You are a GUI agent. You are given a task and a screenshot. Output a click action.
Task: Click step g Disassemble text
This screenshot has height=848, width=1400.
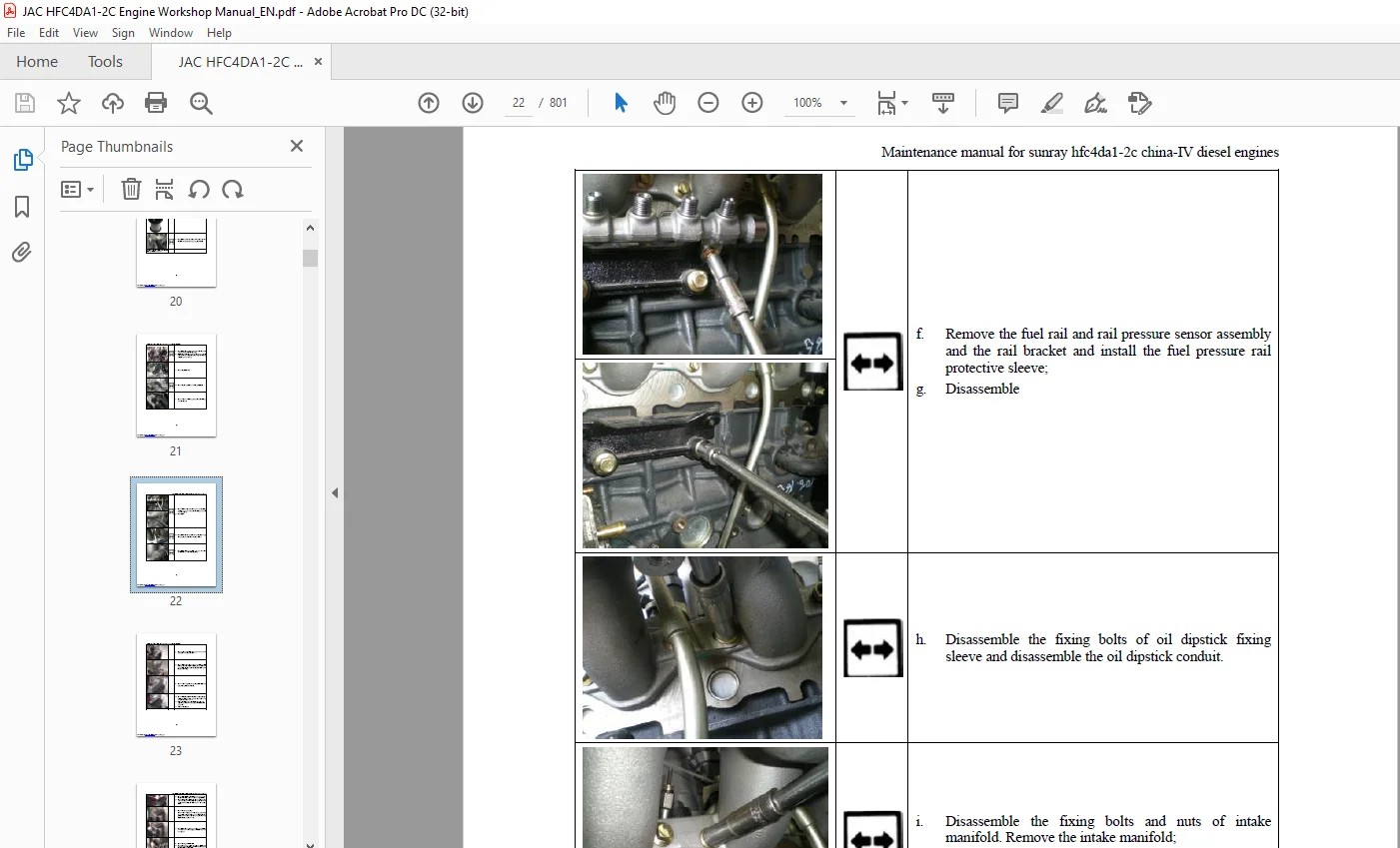pyautogui.click(x=982, y=390)
